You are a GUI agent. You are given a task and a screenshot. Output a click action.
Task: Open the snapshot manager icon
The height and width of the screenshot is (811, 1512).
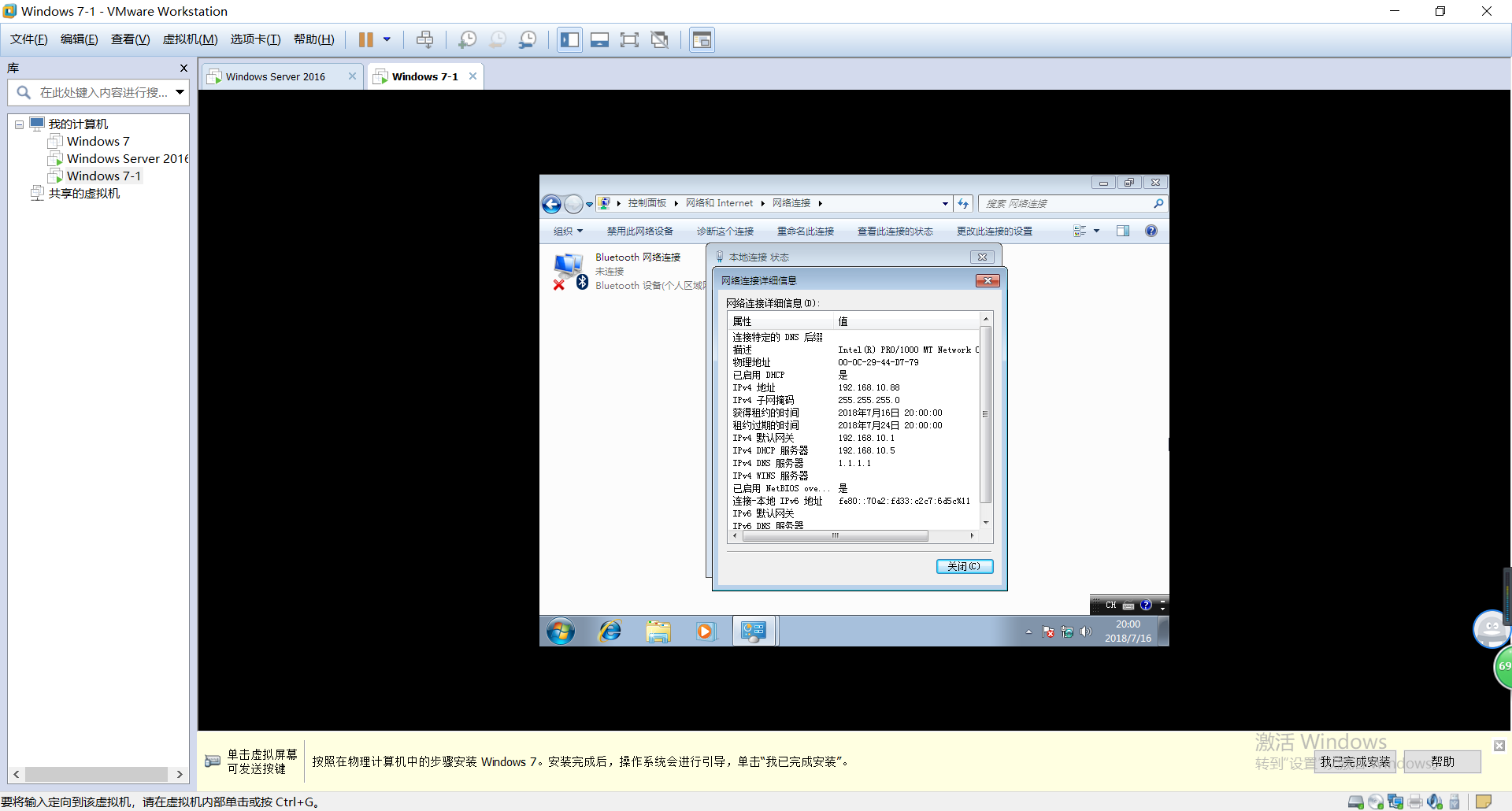528,39
